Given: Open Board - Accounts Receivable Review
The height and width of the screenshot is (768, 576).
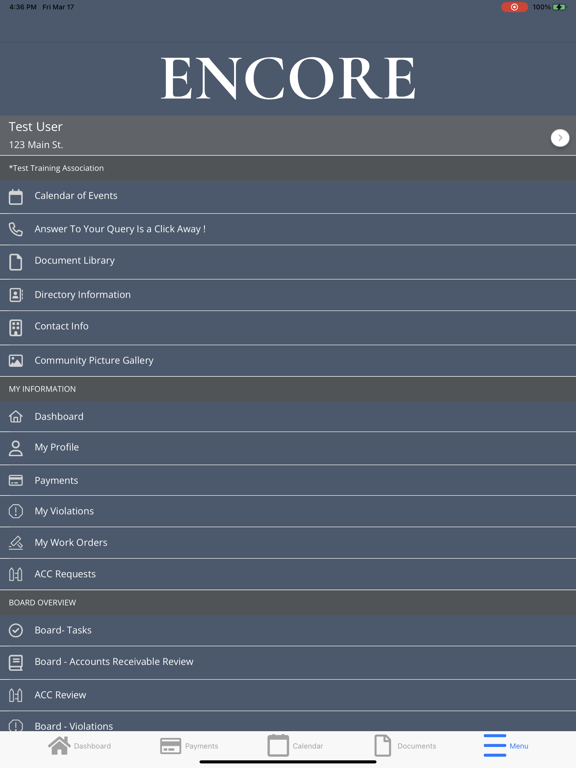Looking at the screenshot, I should pos(288,663).
